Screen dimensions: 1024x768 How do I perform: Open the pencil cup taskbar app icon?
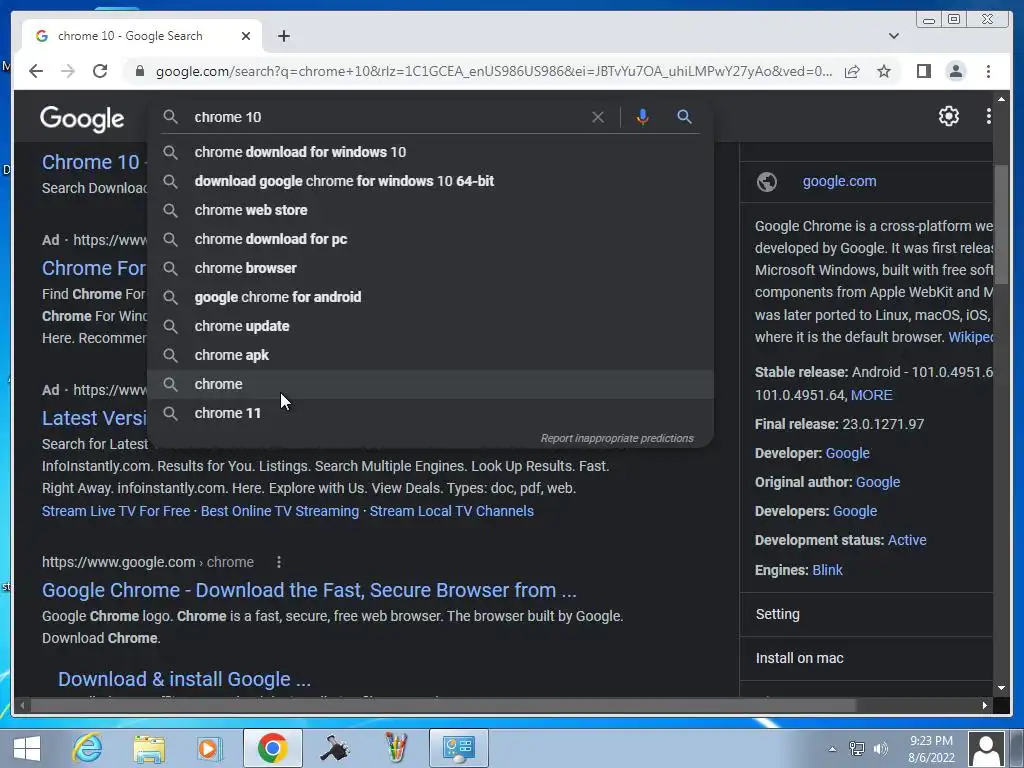[396, 748]
